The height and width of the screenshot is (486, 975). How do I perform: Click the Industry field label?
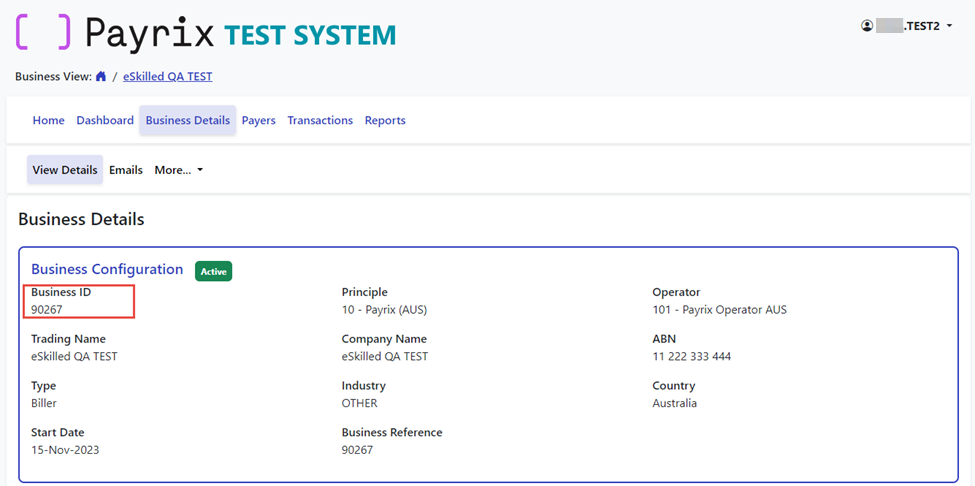point(364,385)
